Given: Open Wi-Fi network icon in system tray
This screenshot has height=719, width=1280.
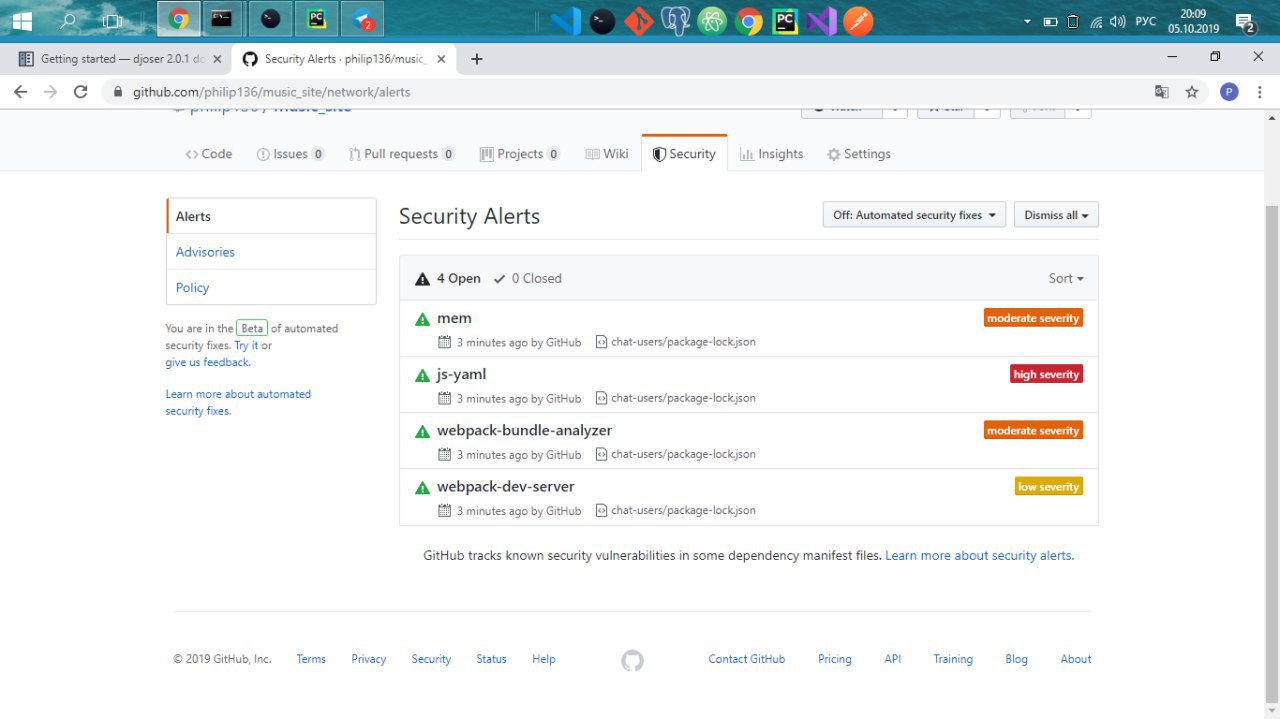Looking at the screenshot, I should tap(1096, 21).
